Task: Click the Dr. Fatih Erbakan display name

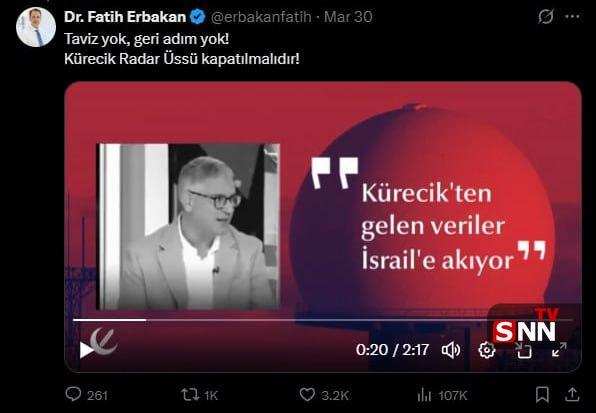Action: (125, 17)
